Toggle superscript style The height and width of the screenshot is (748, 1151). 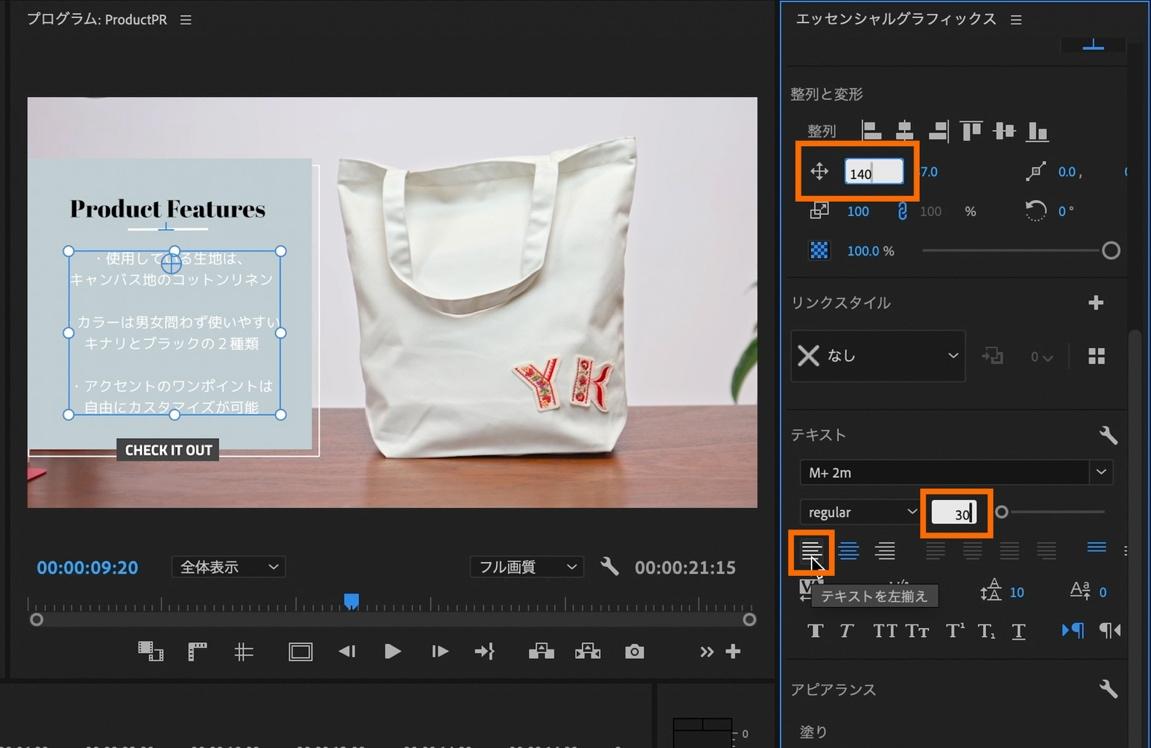click(954, 631)
